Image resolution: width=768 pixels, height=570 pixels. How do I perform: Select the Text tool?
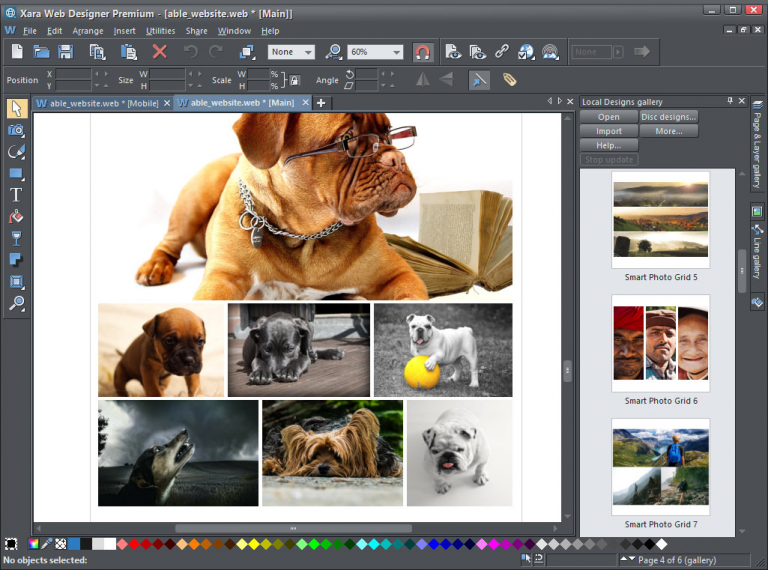[16, 194]
